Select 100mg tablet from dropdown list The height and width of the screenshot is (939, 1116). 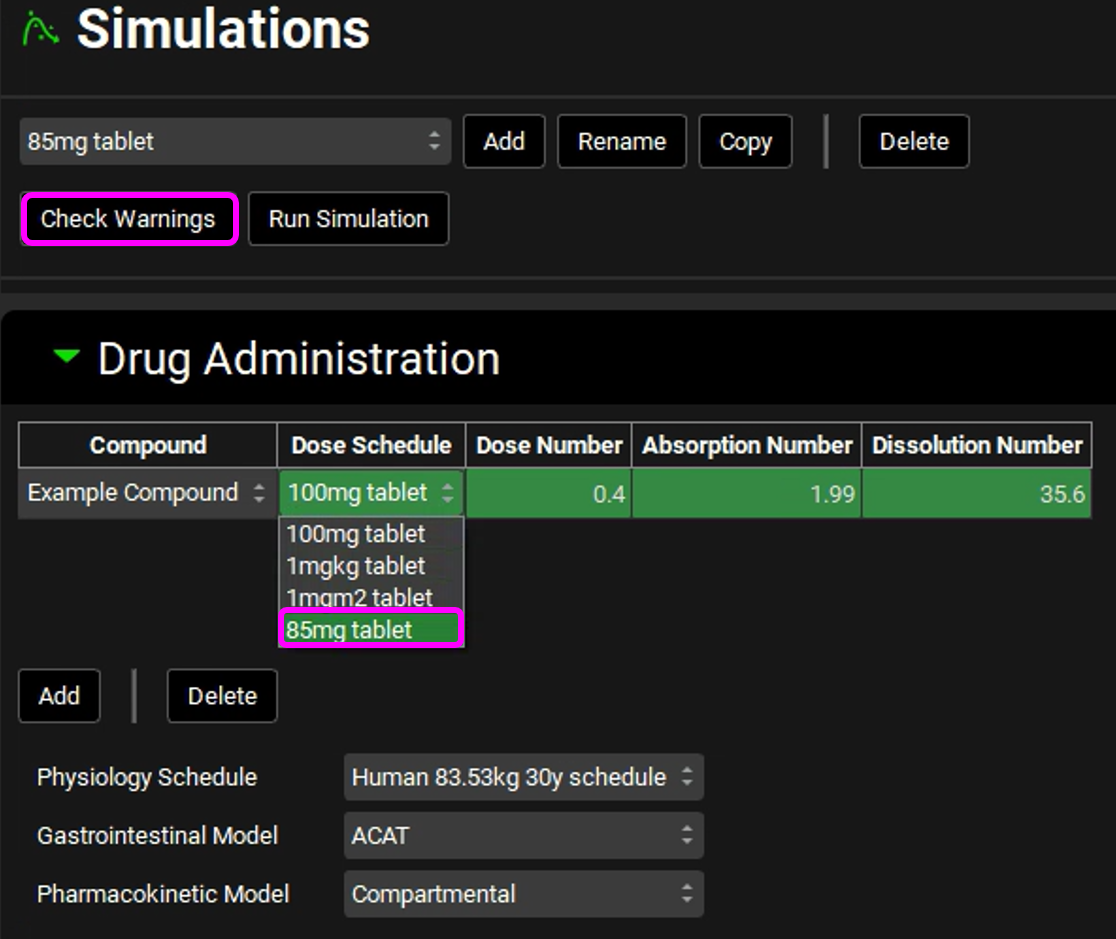tap(356, 534)
